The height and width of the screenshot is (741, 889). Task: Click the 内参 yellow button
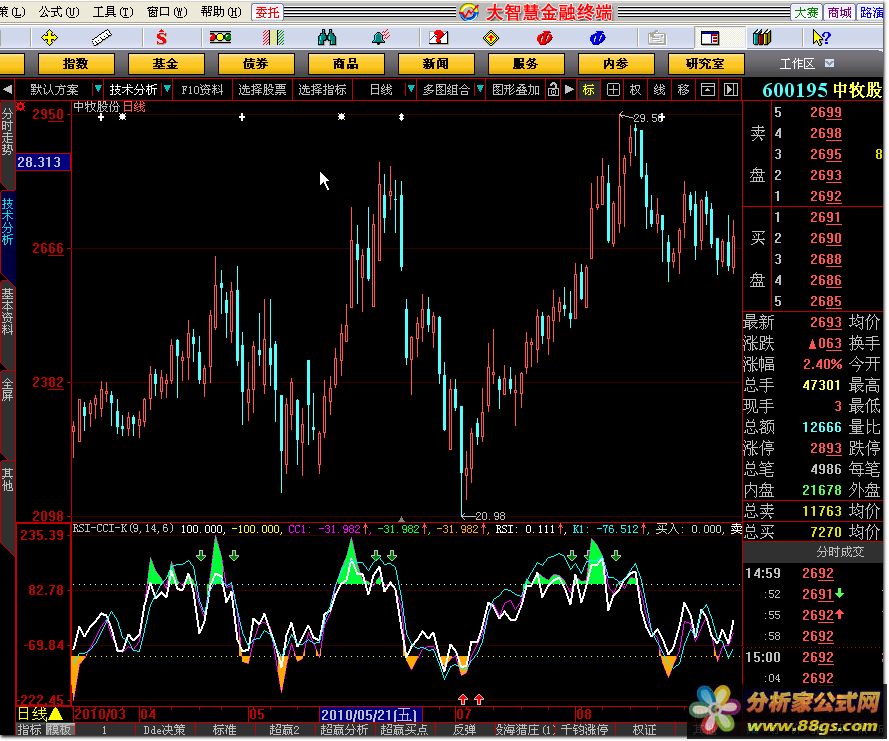coord(616,63)
